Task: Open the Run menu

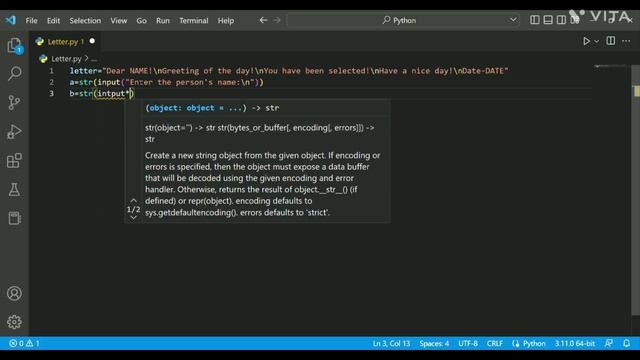Action: point(162,20)
